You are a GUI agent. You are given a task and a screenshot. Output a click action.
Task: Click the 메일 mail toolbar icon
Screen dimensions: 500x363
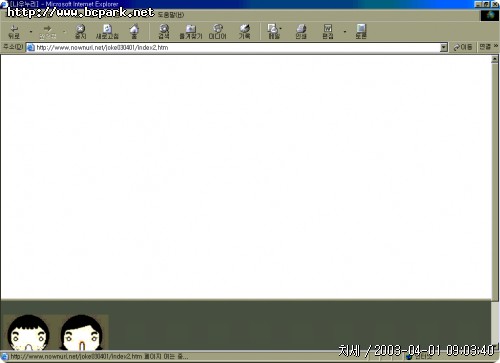(273, 32)
